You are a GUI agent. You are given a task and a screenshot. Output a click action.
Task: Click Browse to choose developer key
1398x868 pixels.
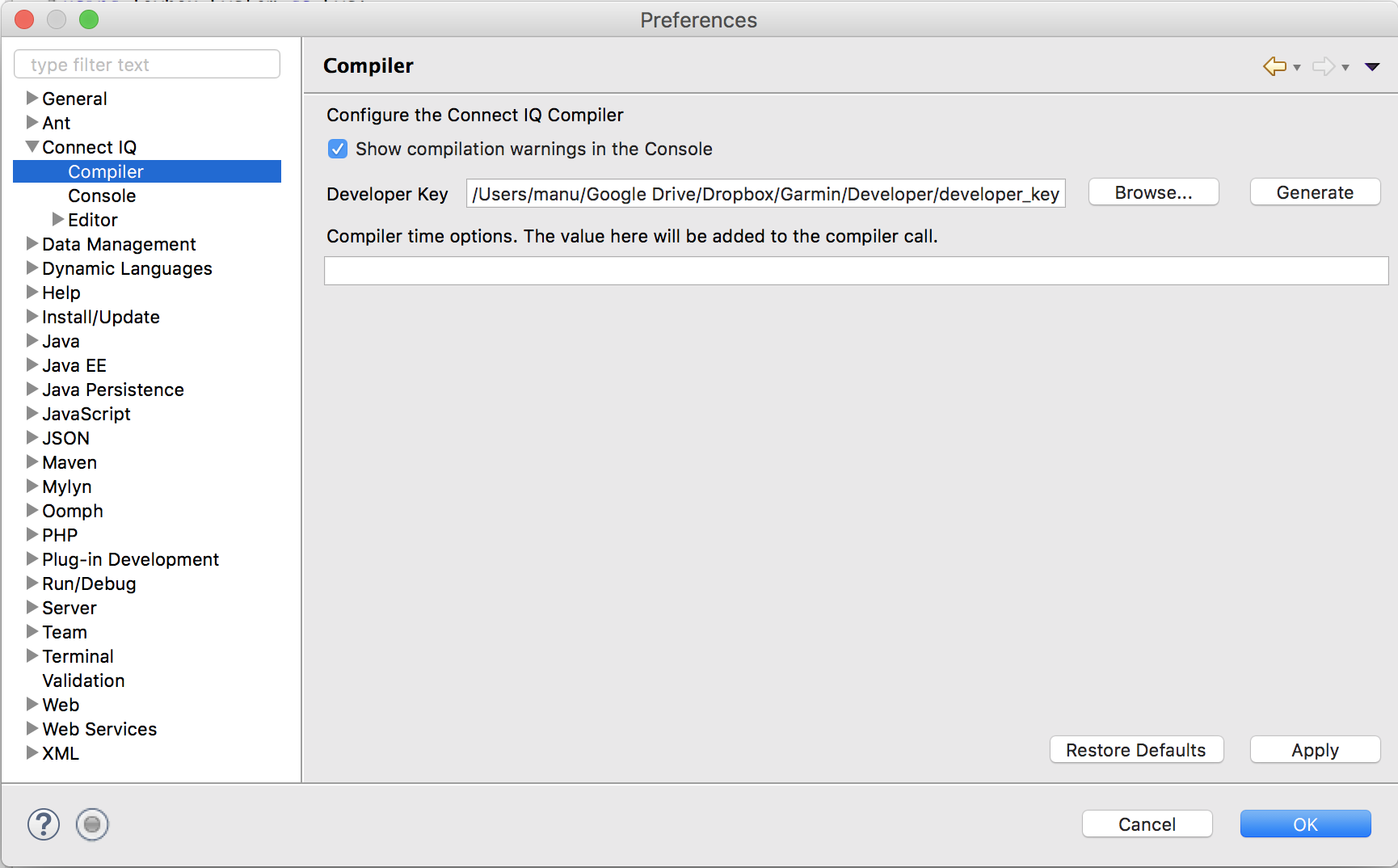pos(1153,192)
